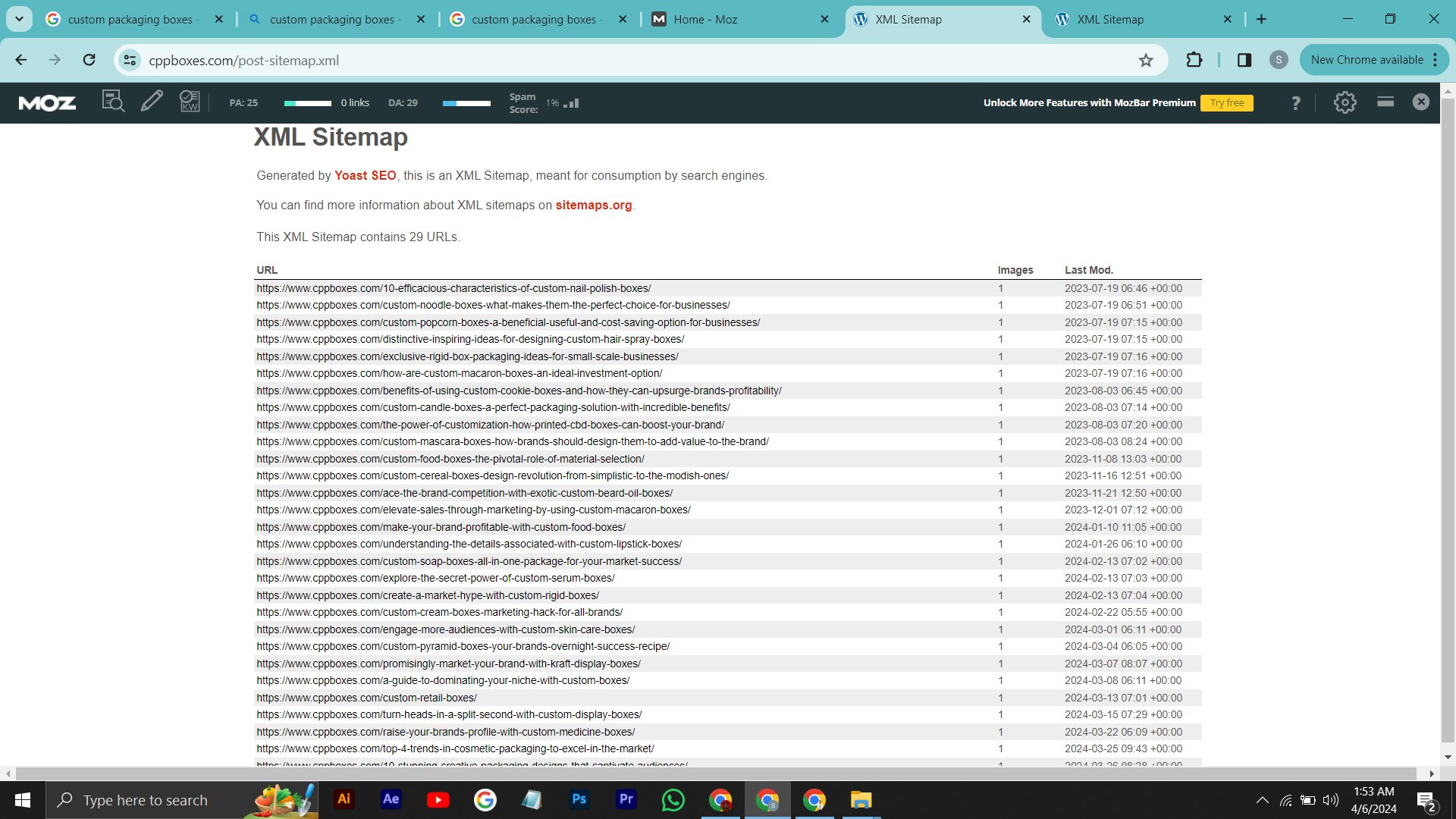1456x819 pixels.
Task: Click MozBar help question mark icon
Action: pyautogui.click(x=1295, y=102)
